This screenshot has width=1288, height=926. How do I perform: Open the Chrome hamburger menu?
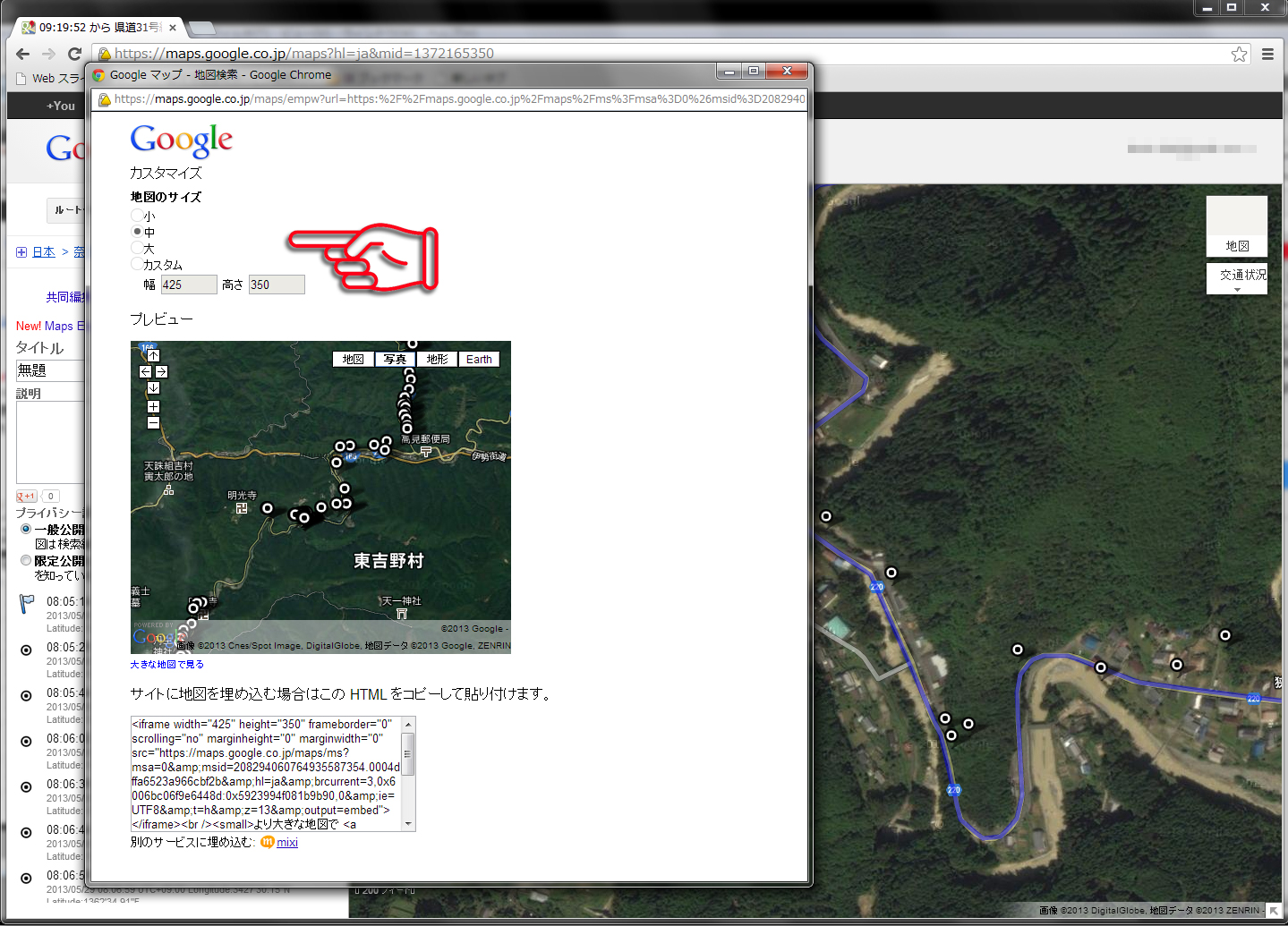[x=1267, y=54]
